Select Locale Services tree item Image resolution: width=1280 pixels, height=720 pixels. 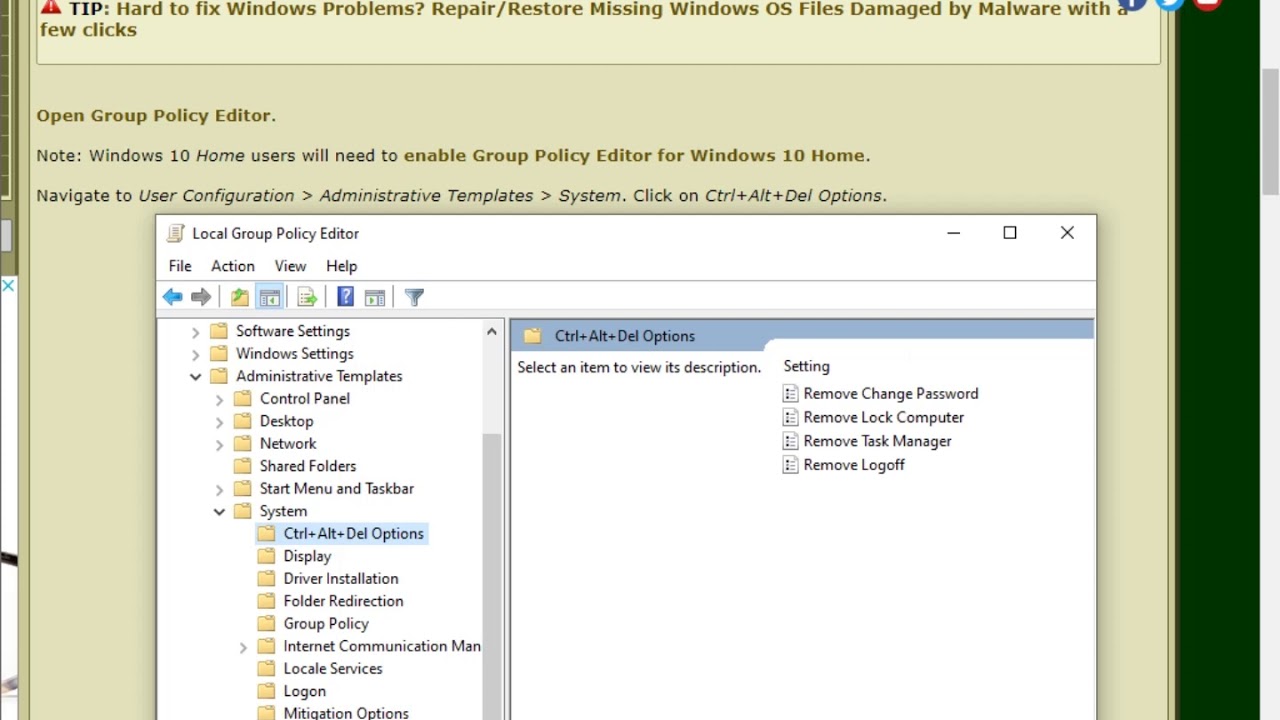click(333, 669)
